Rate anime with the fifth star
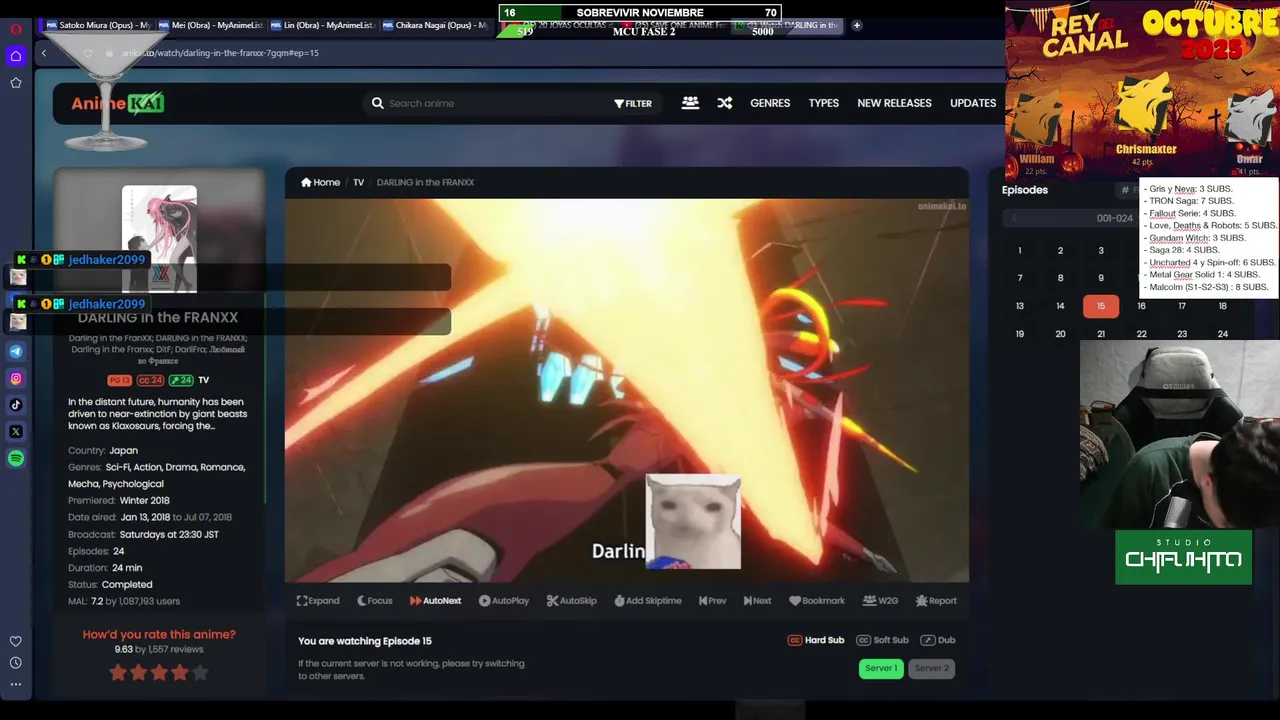The height and width of the screenshot is (720, 1280). (201, 673)
